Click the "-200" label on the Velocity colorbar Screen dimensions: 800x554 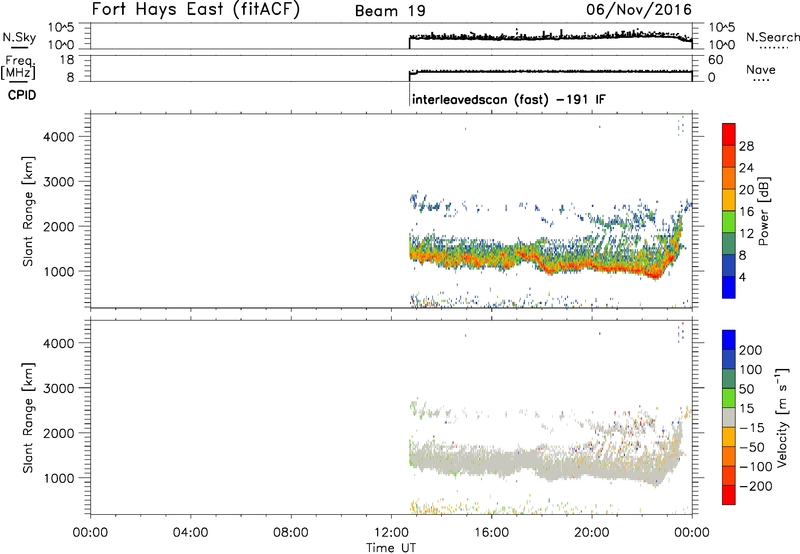[755, 486]
